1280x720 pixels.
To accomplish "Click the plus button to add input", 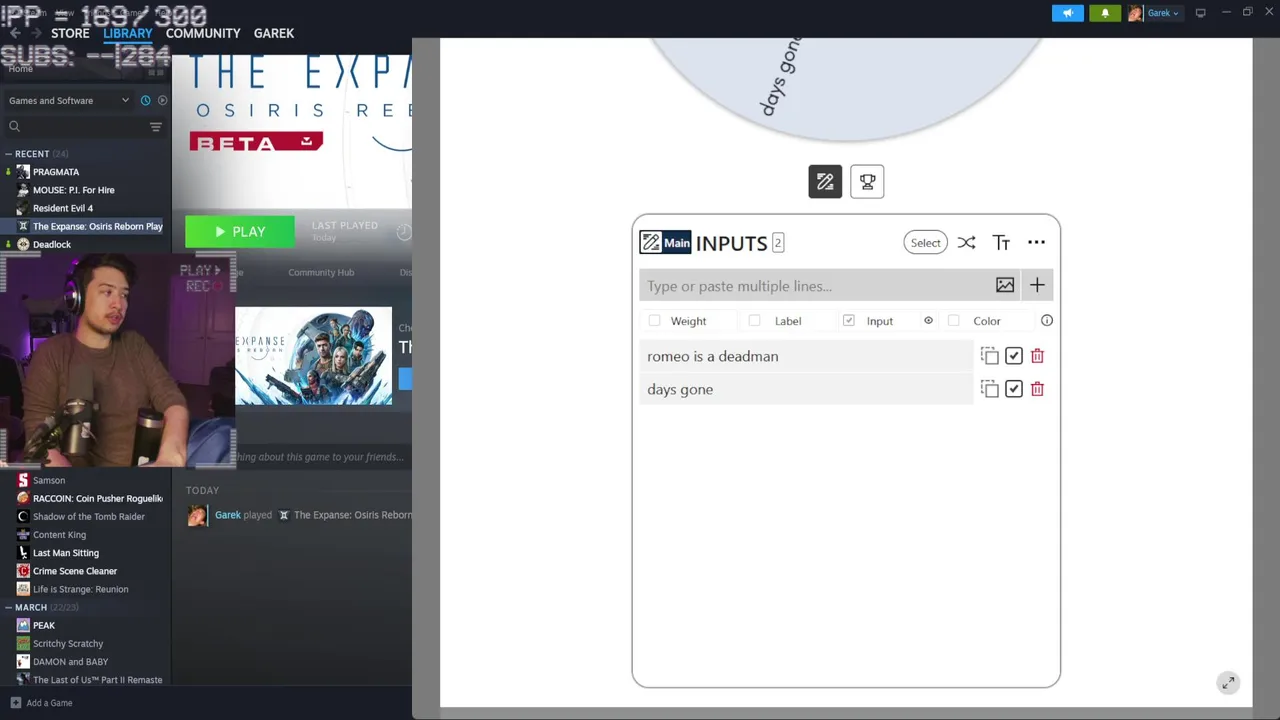I will pyautogui.click(x=1037, y=286).
